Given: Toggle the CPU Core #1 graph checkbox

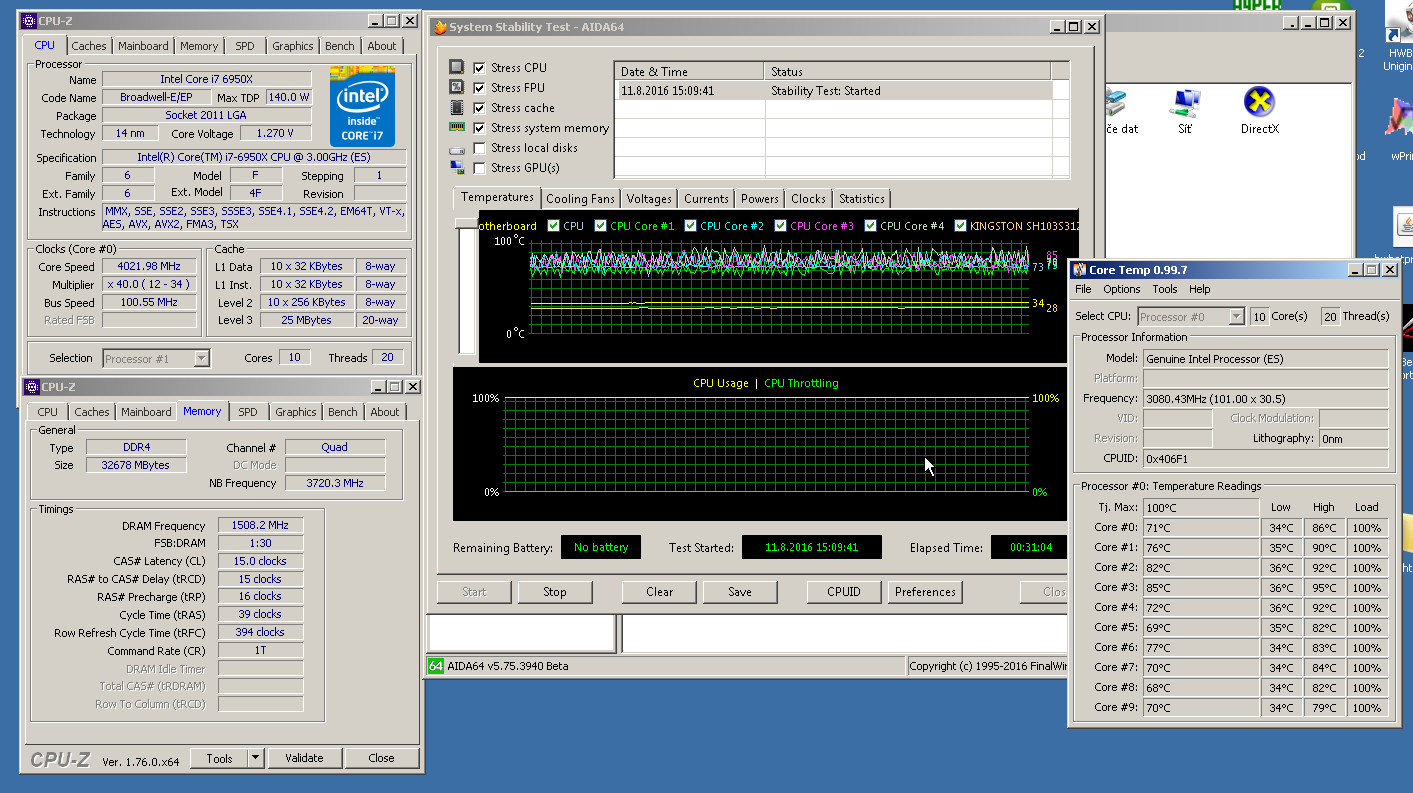Looking at the screenshot, I should [x=600, y=226].
